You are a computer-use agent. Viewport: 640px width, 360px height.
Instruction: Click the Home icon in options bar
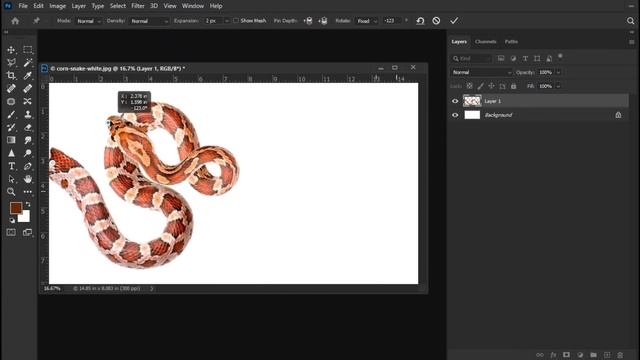point(15,21)
